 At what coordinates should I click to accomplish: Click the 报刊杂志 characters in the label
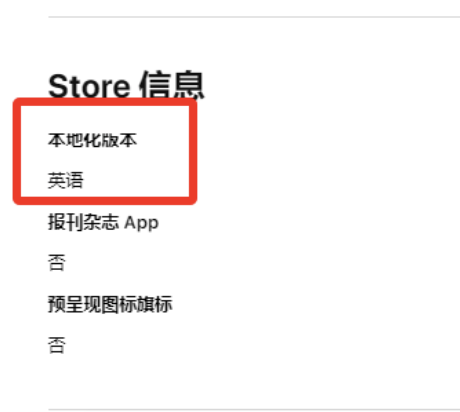tap(83, 222)
